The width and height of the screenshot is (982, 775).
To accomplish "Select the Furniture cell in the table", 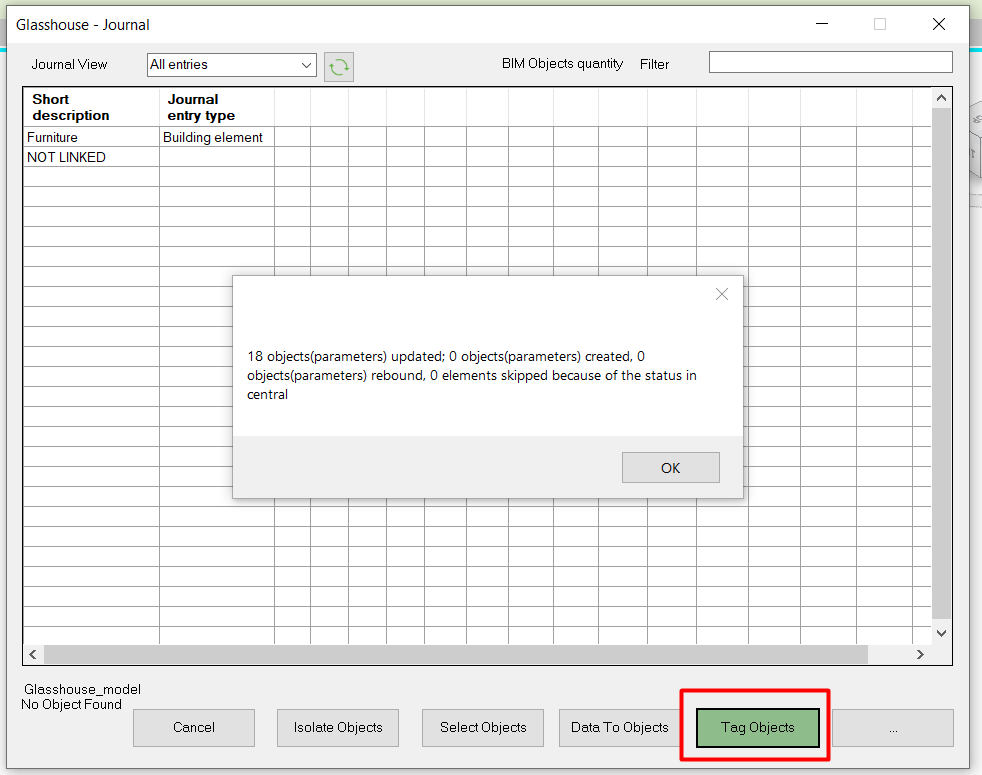I will click(x=91, y=137).
